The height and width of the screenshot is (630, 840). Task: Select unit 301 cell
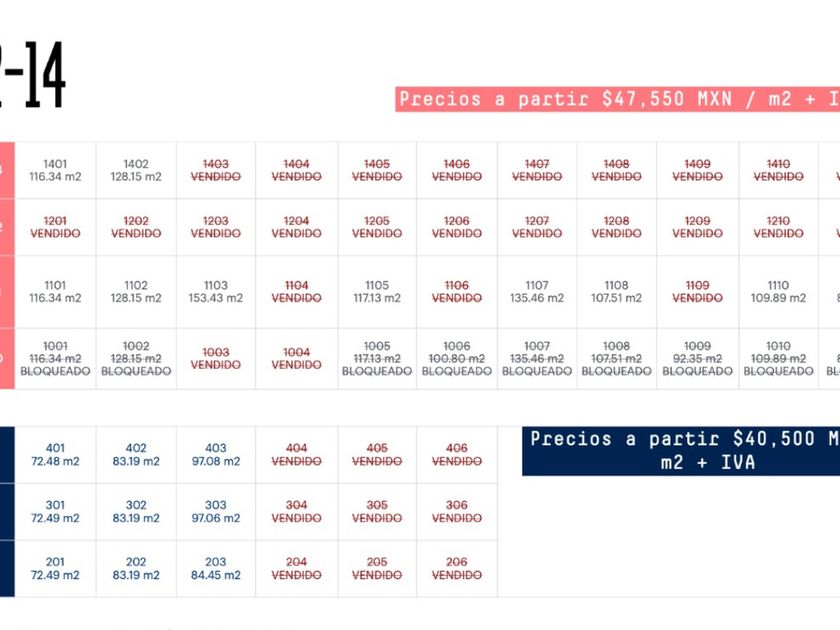[x=55, y=512]
